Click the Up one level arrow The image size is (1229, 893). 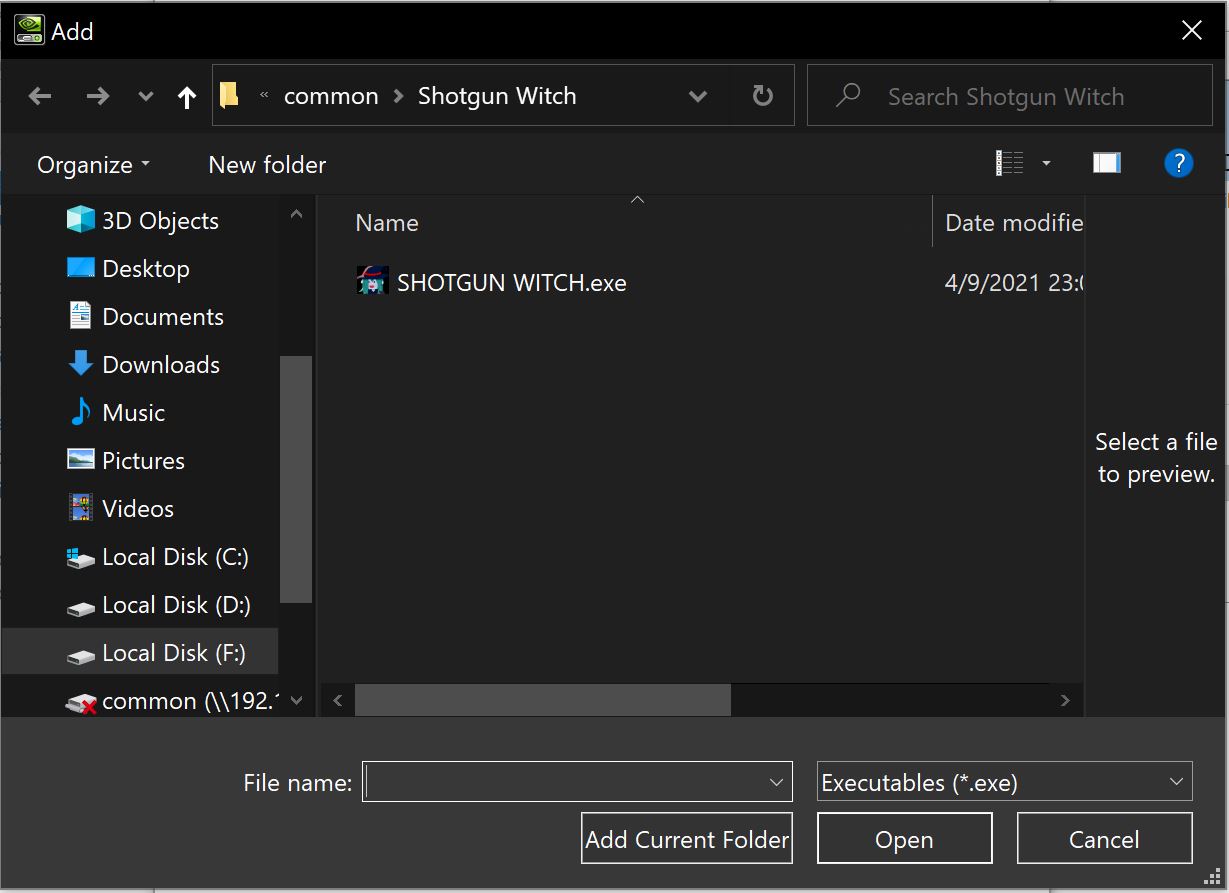click(x=186, y=96)
